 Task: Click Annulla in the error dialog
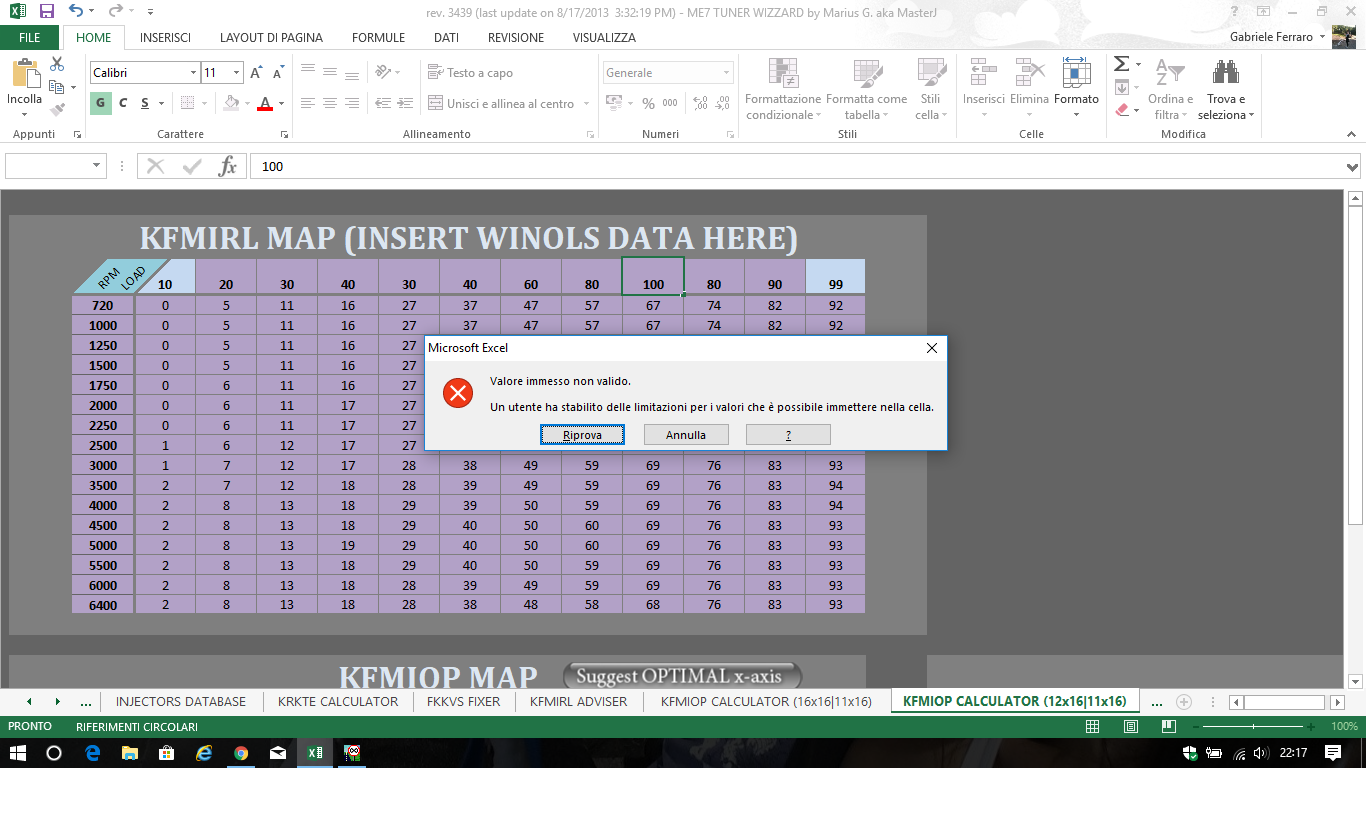[x=686, y=435]
